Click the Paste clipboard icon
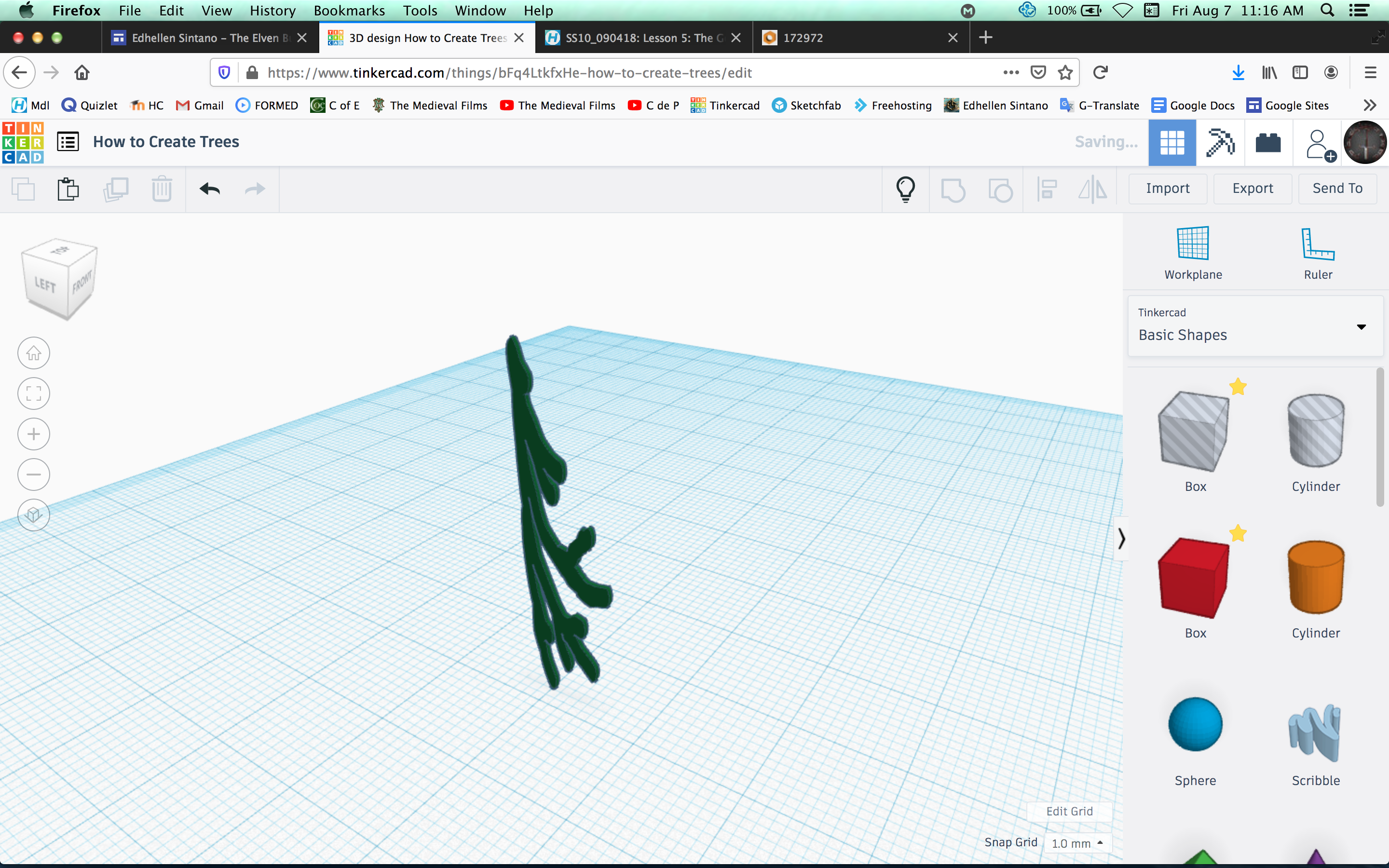 (x=68, y=189)
